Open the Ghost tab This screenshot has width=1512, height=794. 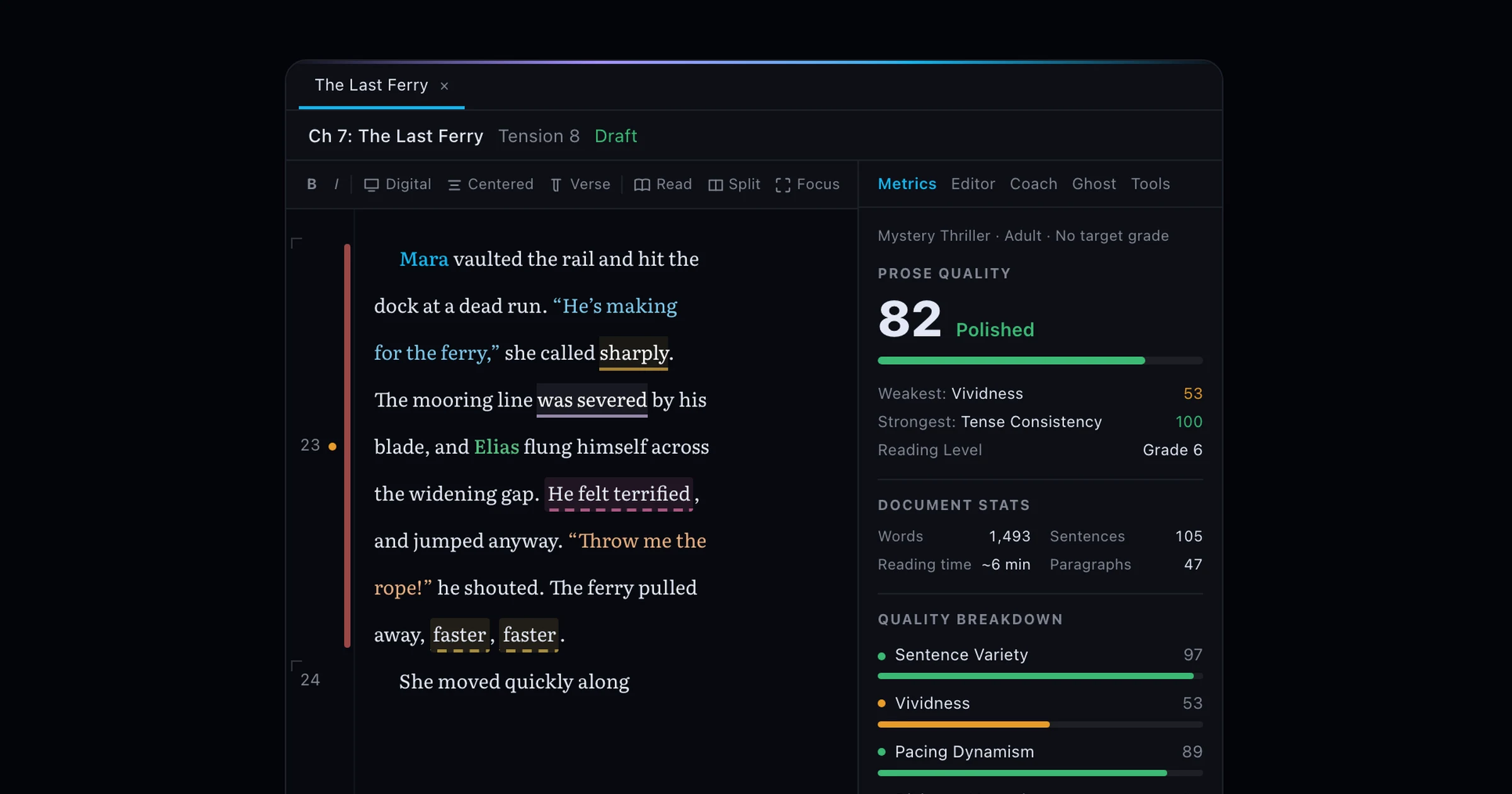(x=1094, y=183)
